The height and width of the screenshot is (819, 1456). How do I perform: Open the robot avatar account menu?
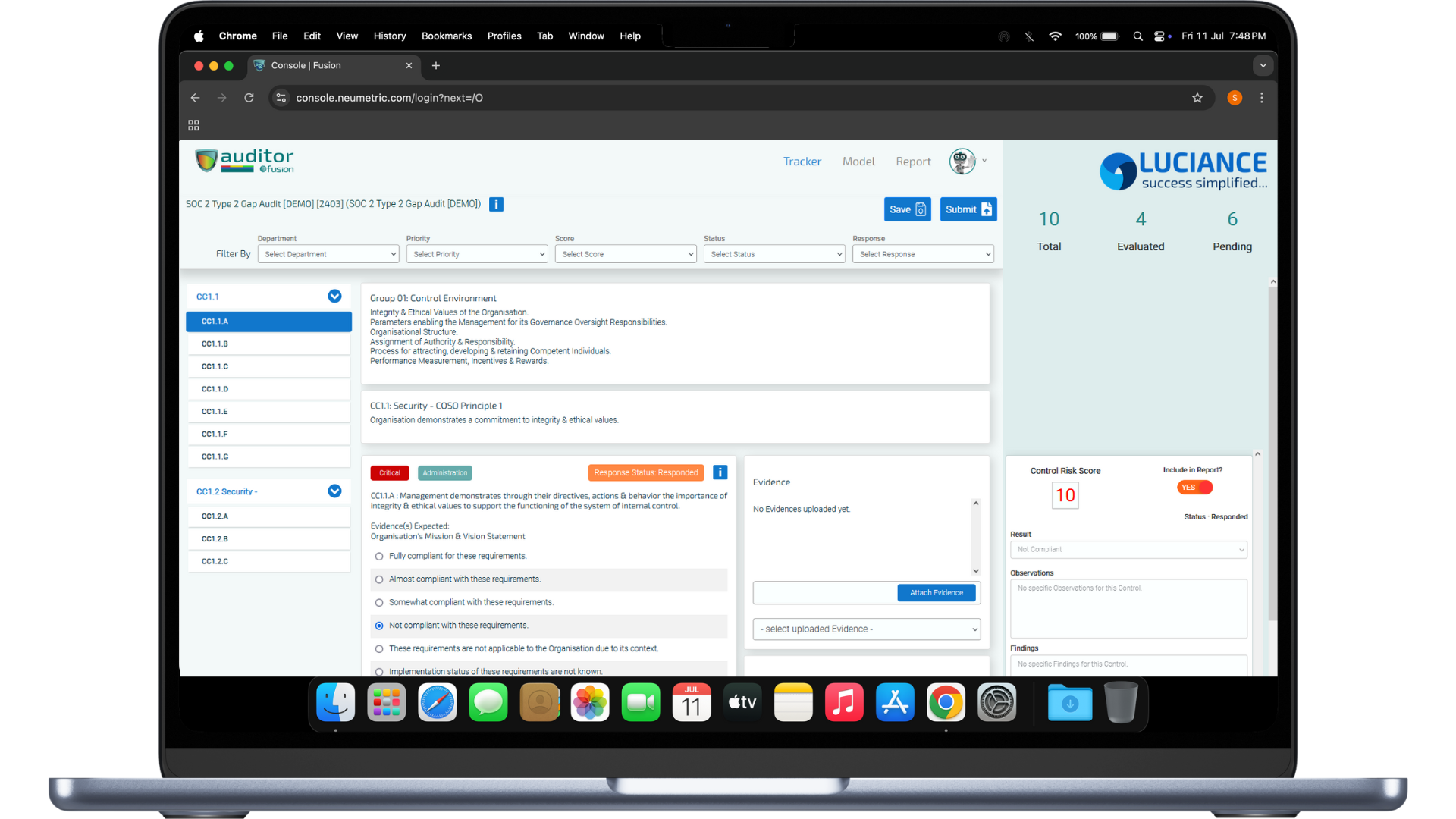pyautogui.click(x=962, y=161)
